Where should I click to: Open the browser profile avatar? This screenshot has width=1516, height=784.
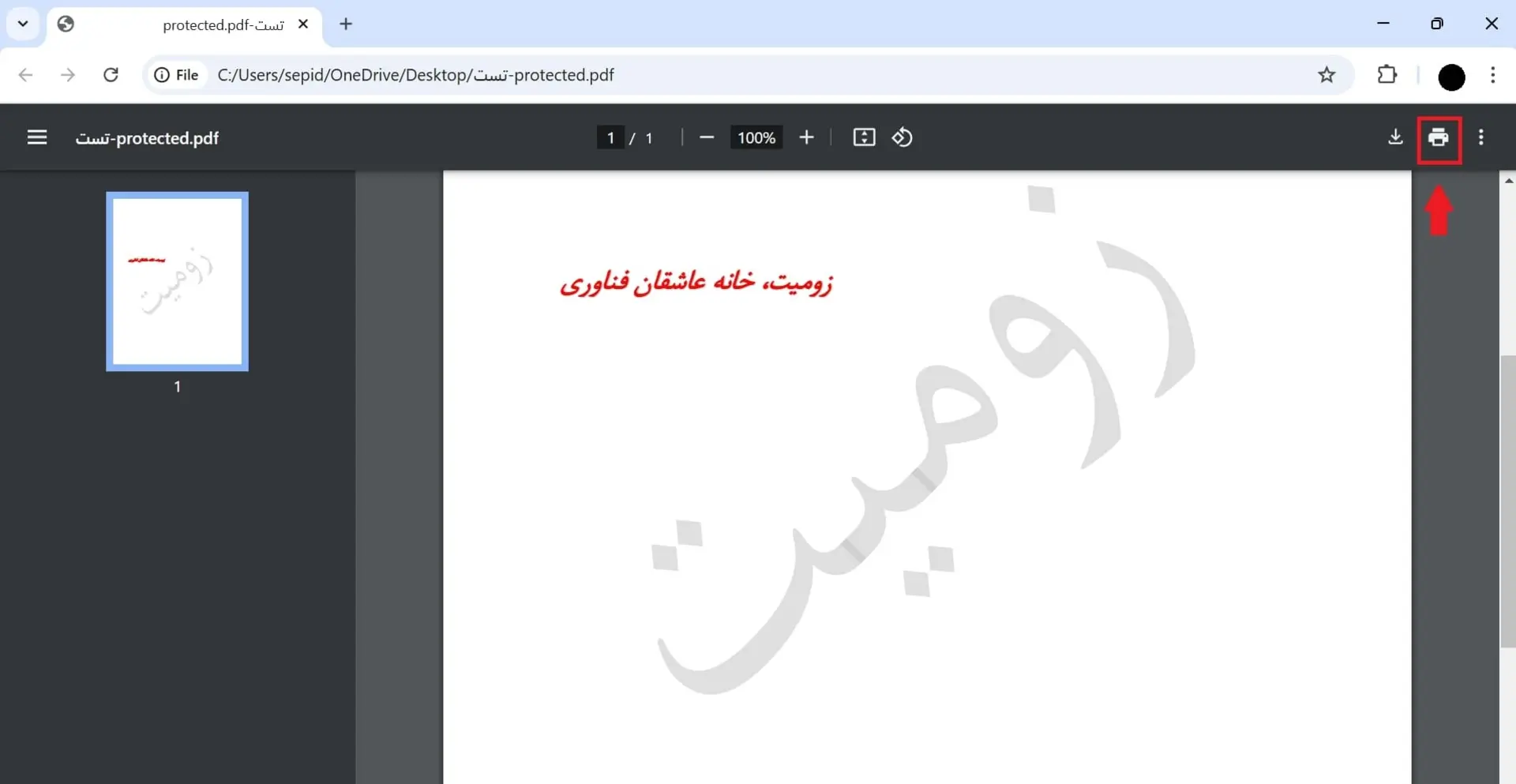(1451, 77)
